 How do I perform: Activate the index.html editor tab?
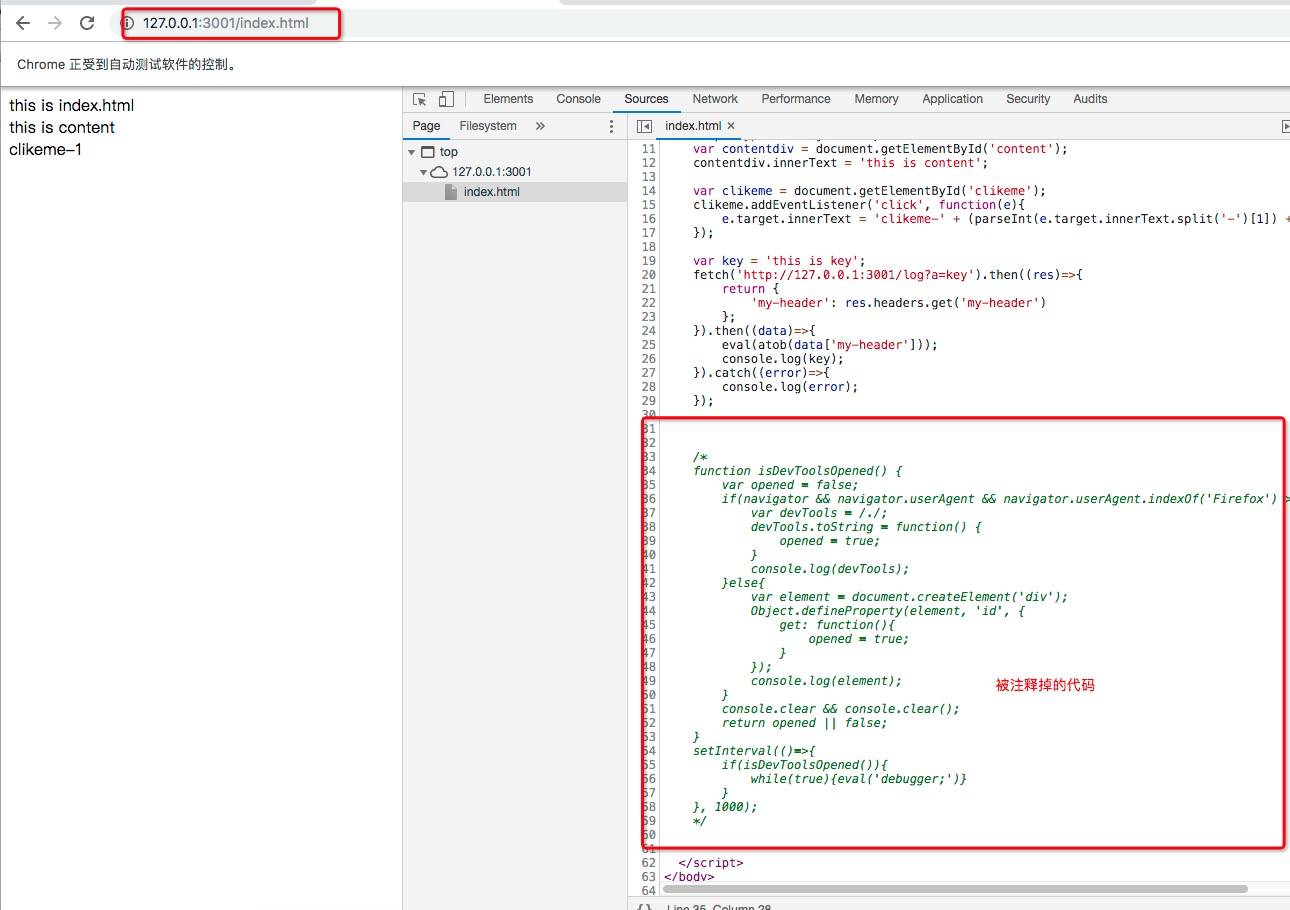693,126
